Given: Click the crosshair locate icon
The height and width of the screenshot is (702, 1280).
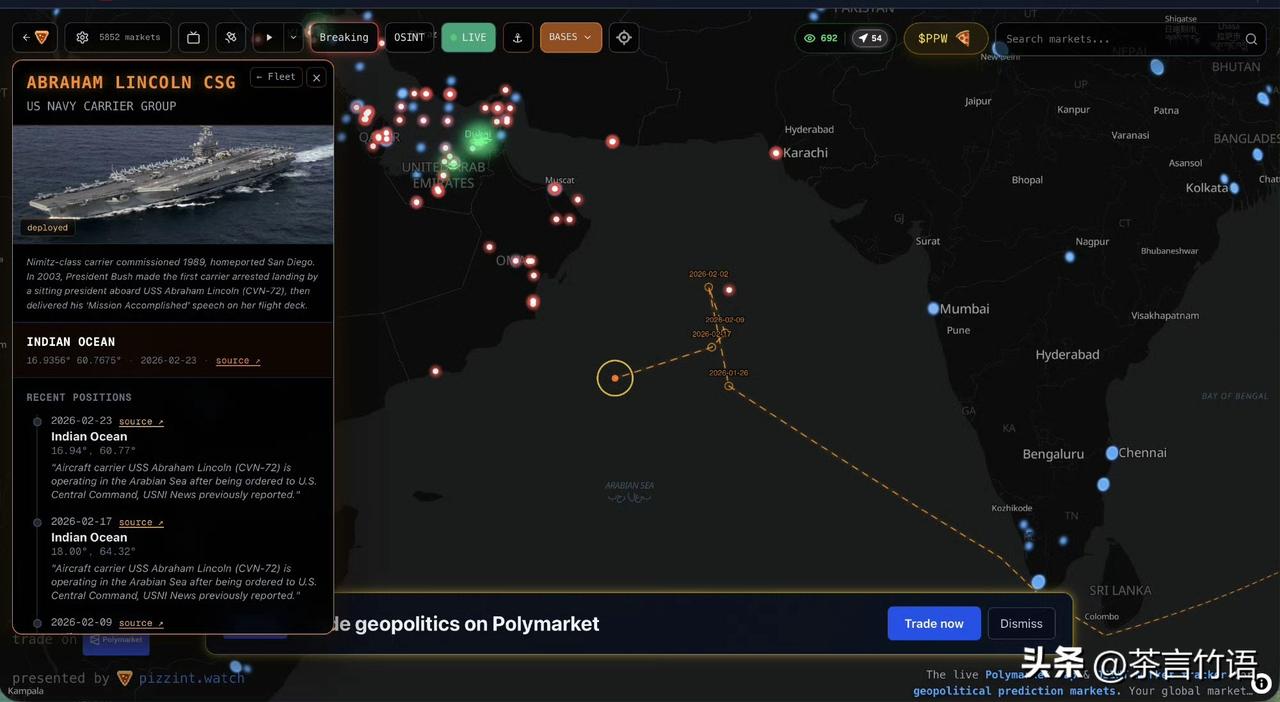Looking at the screenshot, I should coord(624,38).
